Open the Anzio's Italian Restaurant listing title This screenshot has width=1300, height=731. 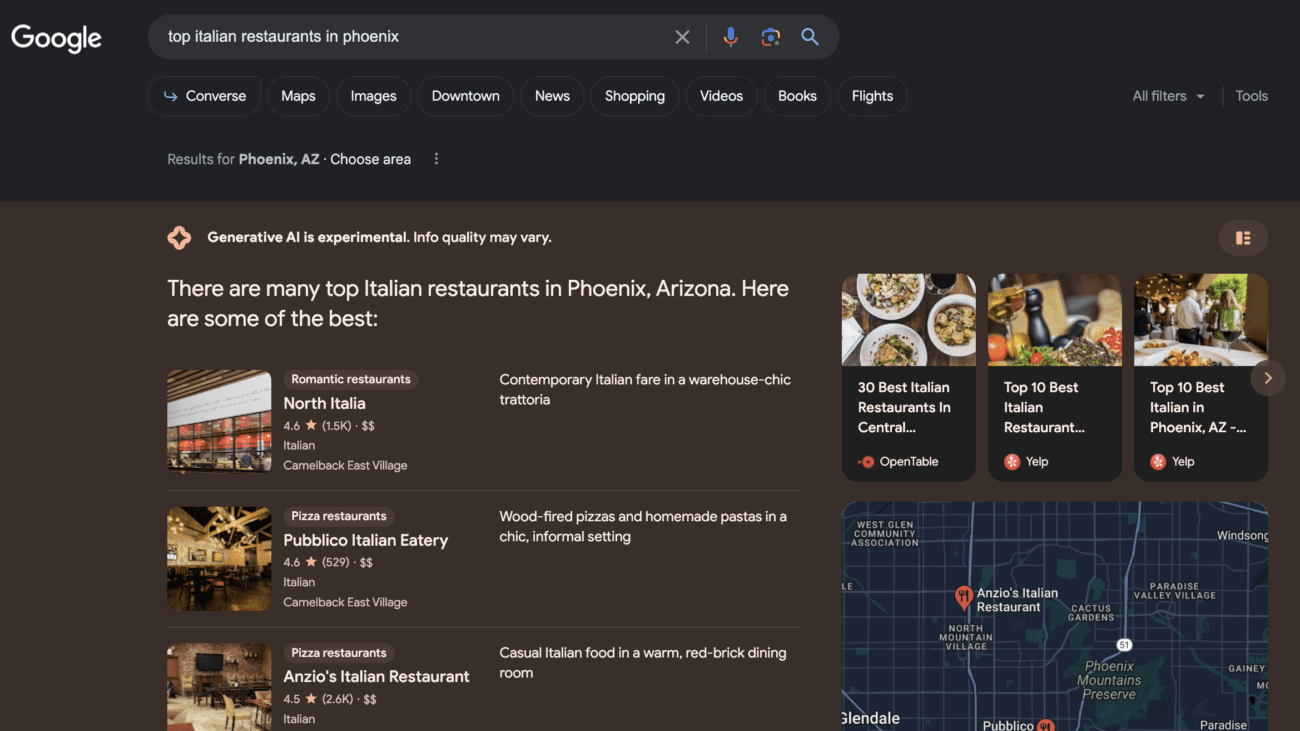click(376, 676)
